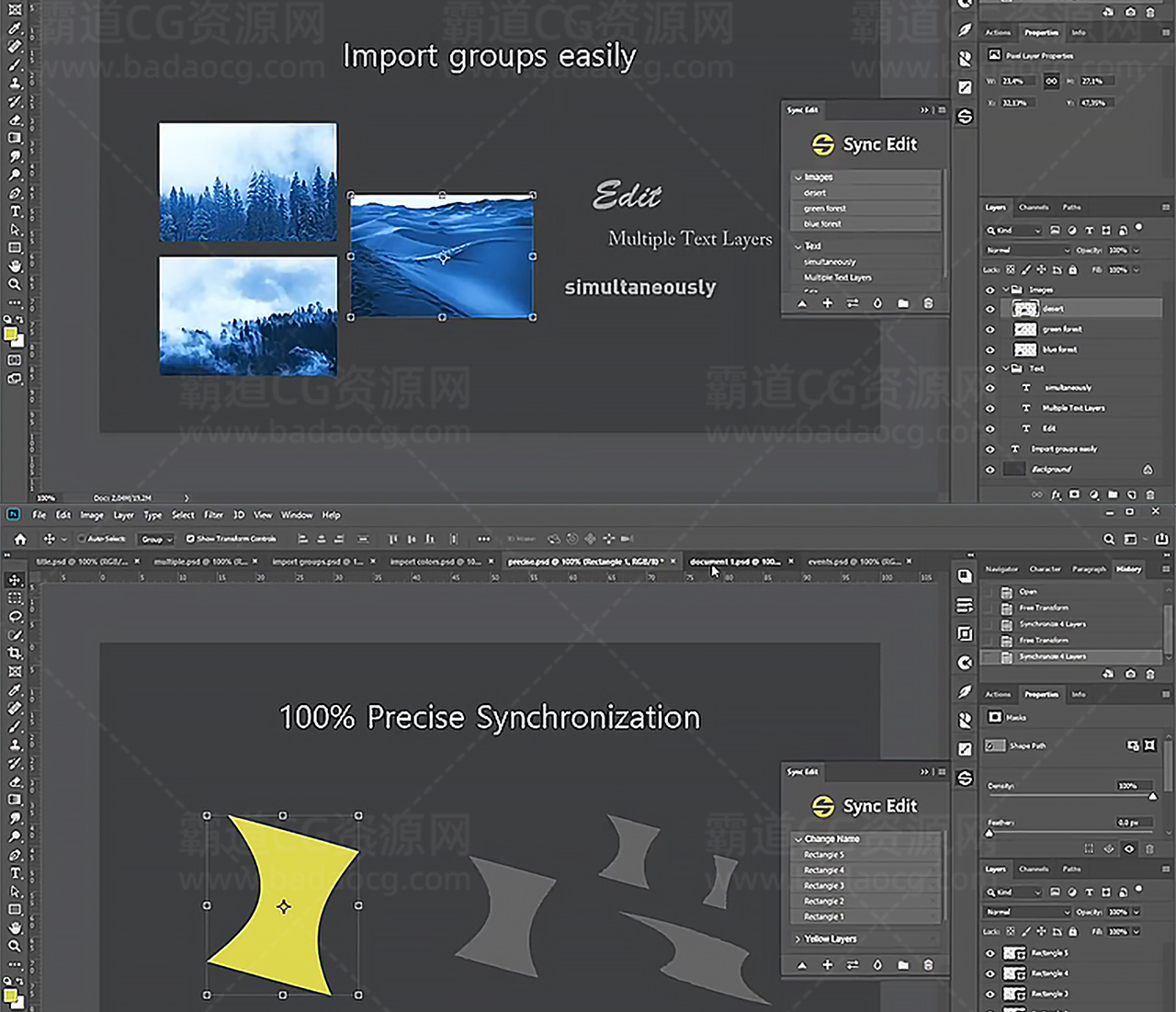Open the Filter menu
Screen dimensions: 1176x1012
point(213,516)
